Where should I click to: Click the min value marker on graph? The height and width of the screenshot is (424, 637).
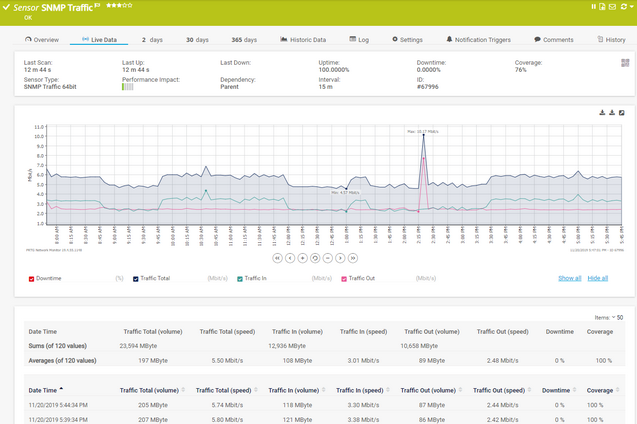[346, 189]
